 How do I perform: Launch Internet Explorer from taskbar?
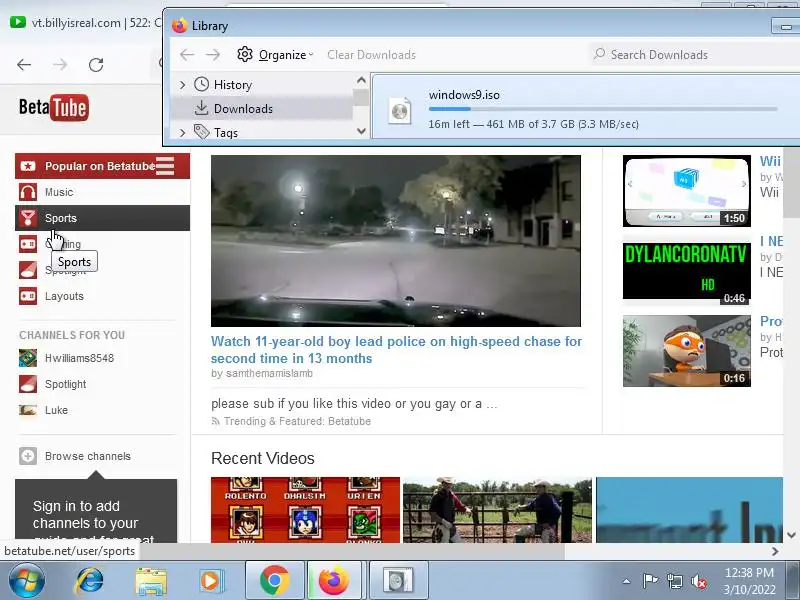pyautogui.click(x=89, y=581)
